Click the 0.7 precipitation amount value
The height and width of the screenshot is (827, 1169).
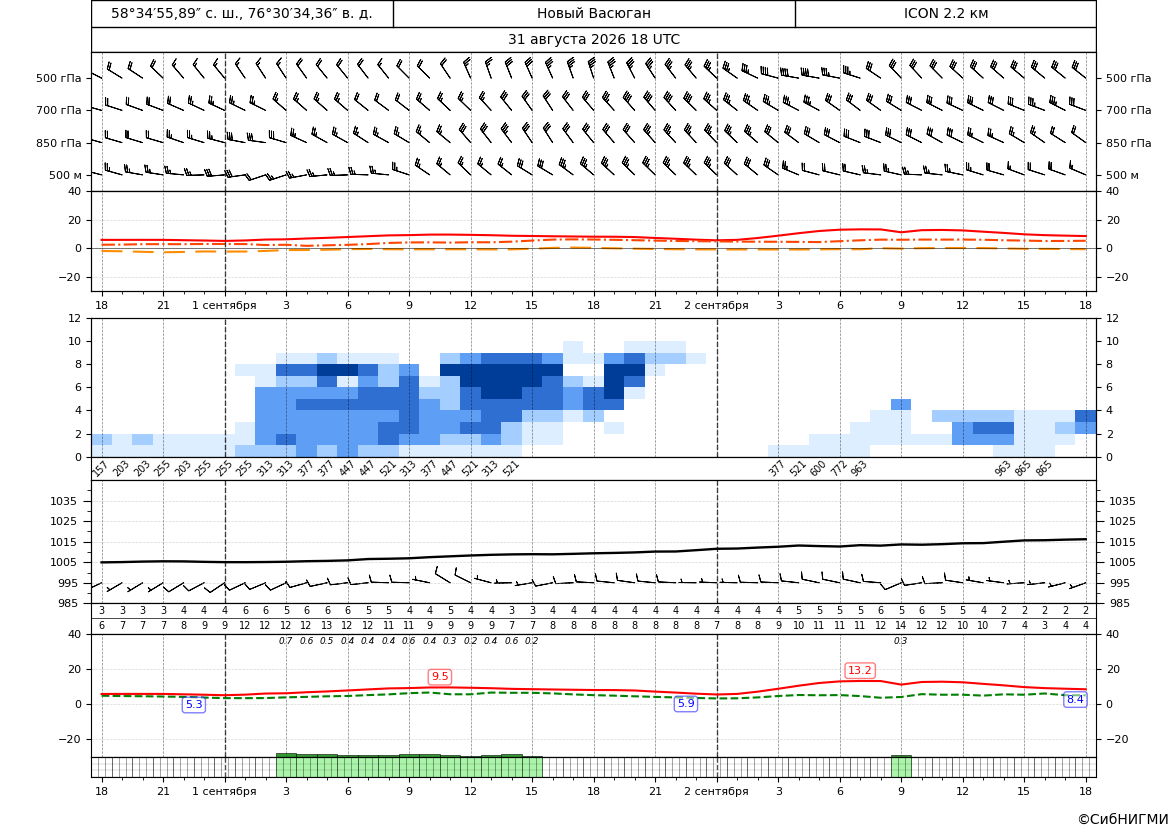(286, 641)
